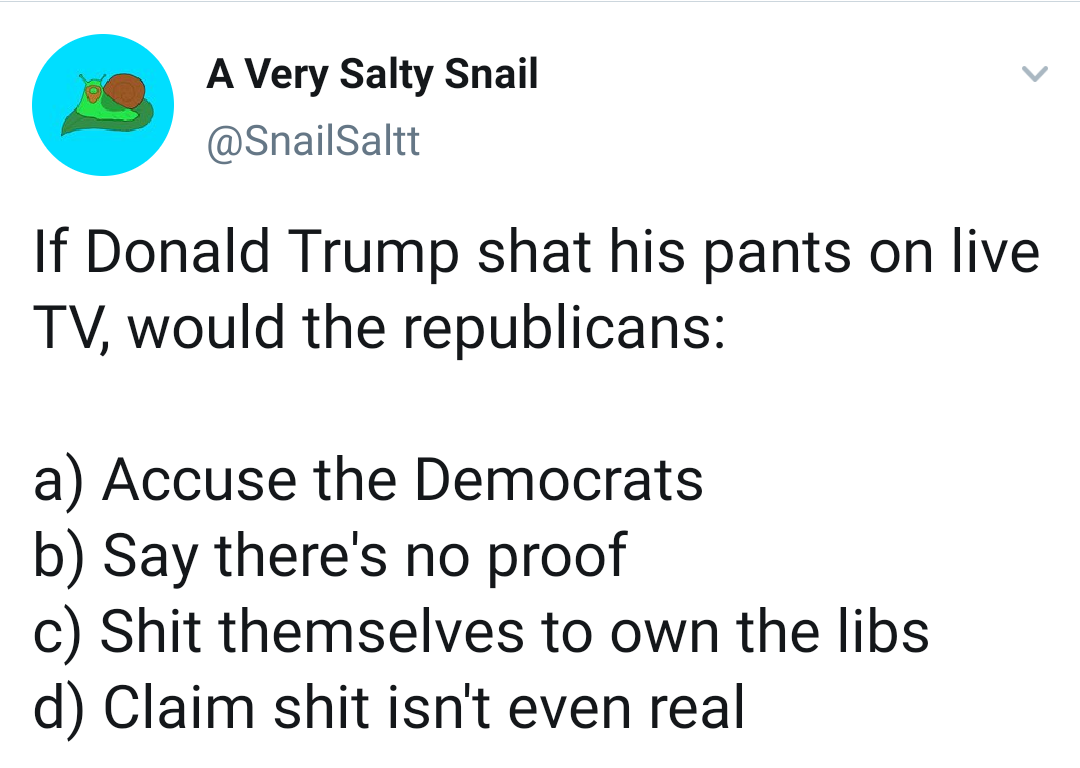
Task: Select option d) Claim it isn't real
Action: pyautogui.click(x=389, y=707)
